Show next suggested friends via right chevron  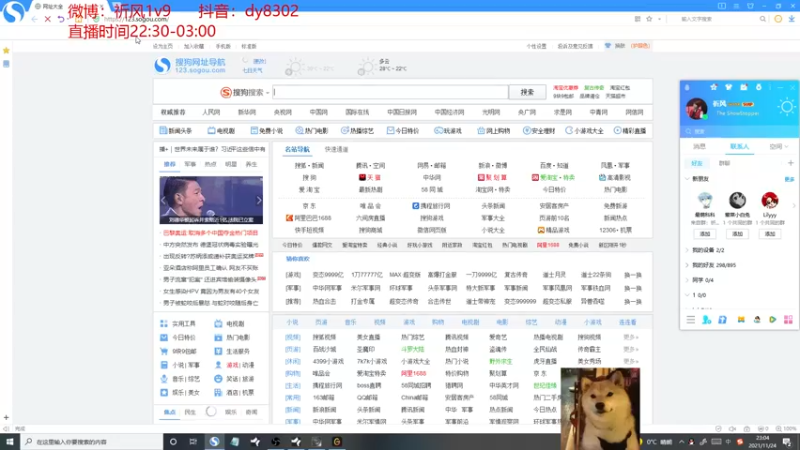click(793, 206)
